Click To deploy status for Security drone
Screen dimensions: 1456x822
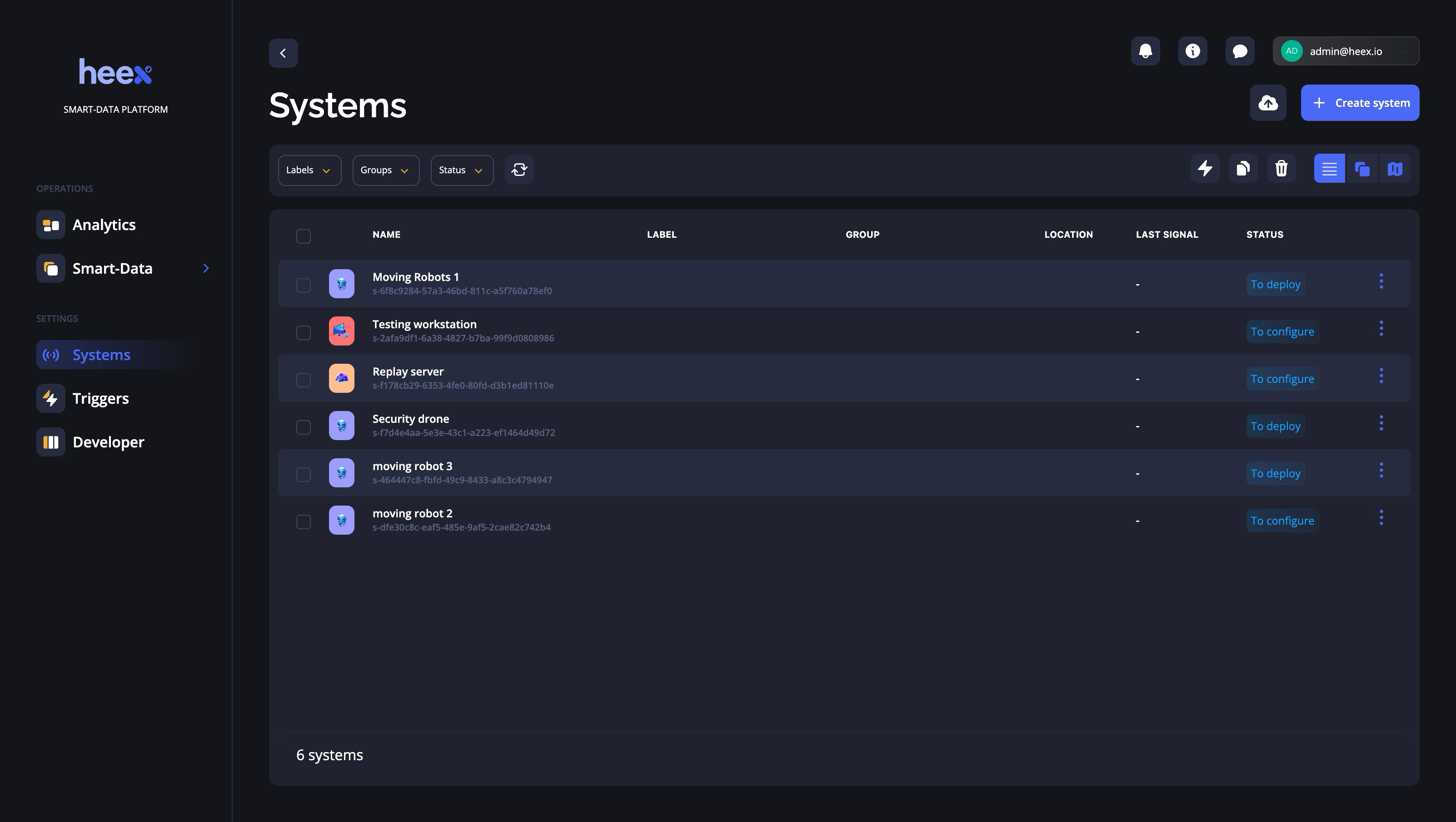pos(1275,426)
